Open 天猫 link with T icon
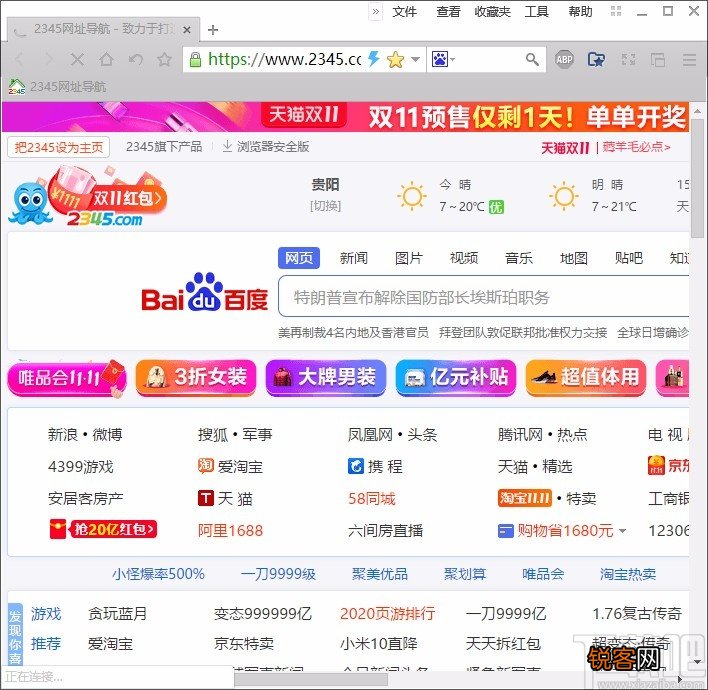Screen dimensions: 708x690 tap(225, 499)
